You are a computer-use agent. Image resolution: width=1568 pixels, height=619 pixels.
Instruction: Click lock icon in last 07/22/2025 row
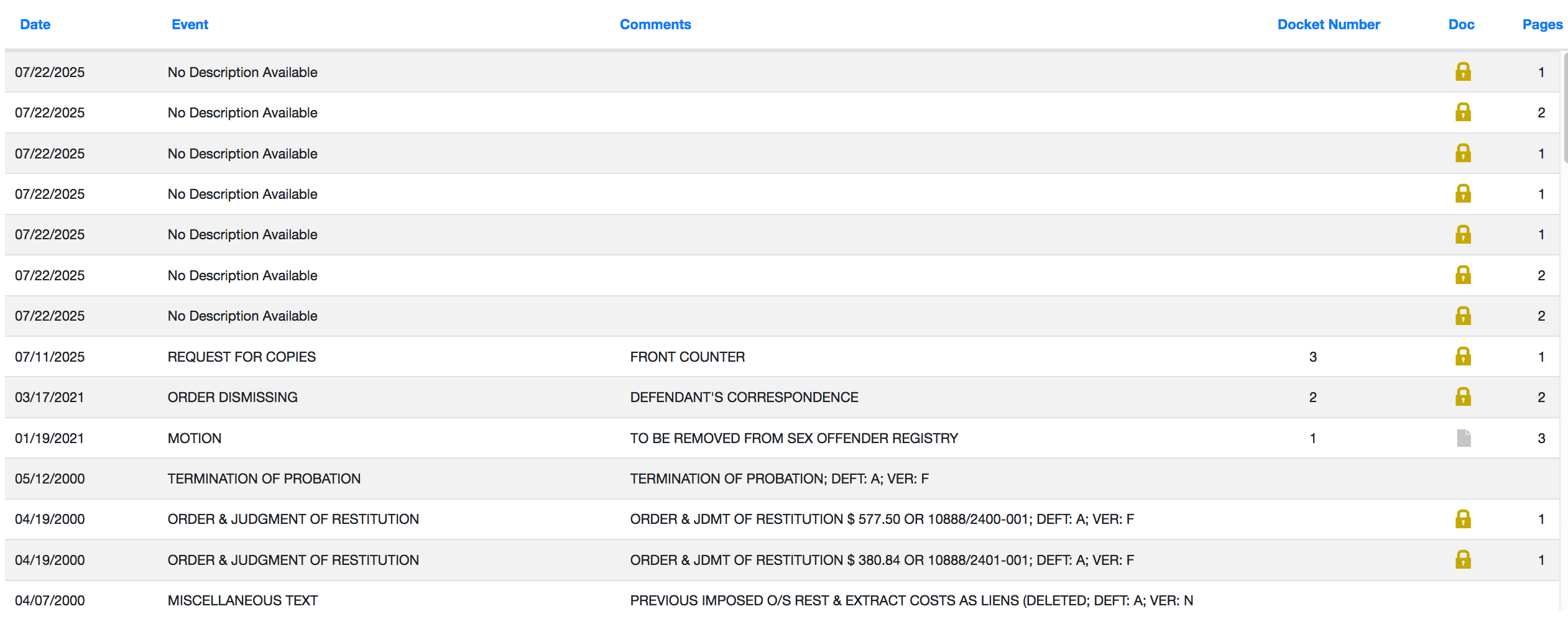(x=1462, y=316)
